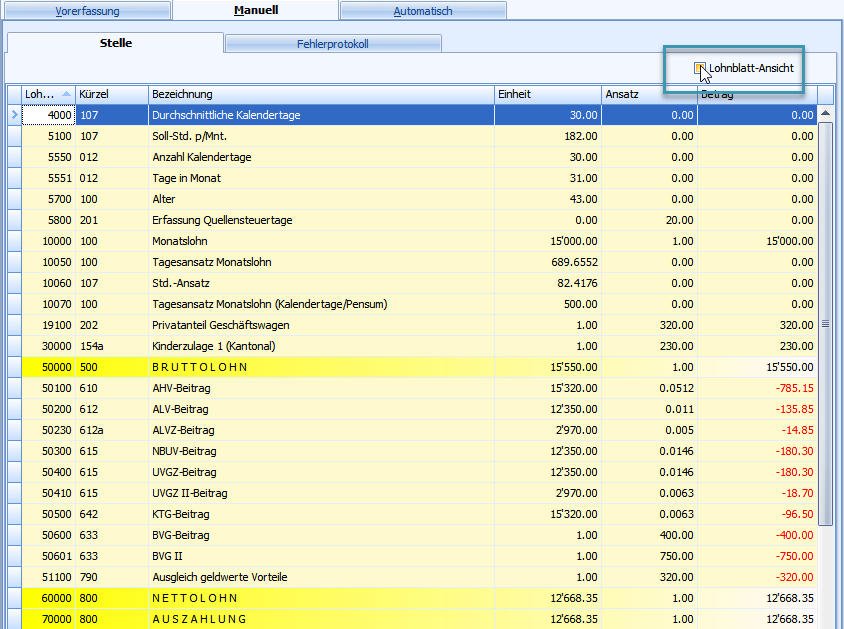This screenshot has height=629, width=844.
Task: Click the row selector beside Kinderzulage 1
Action: pyautogui.click(x=13, y=346)
